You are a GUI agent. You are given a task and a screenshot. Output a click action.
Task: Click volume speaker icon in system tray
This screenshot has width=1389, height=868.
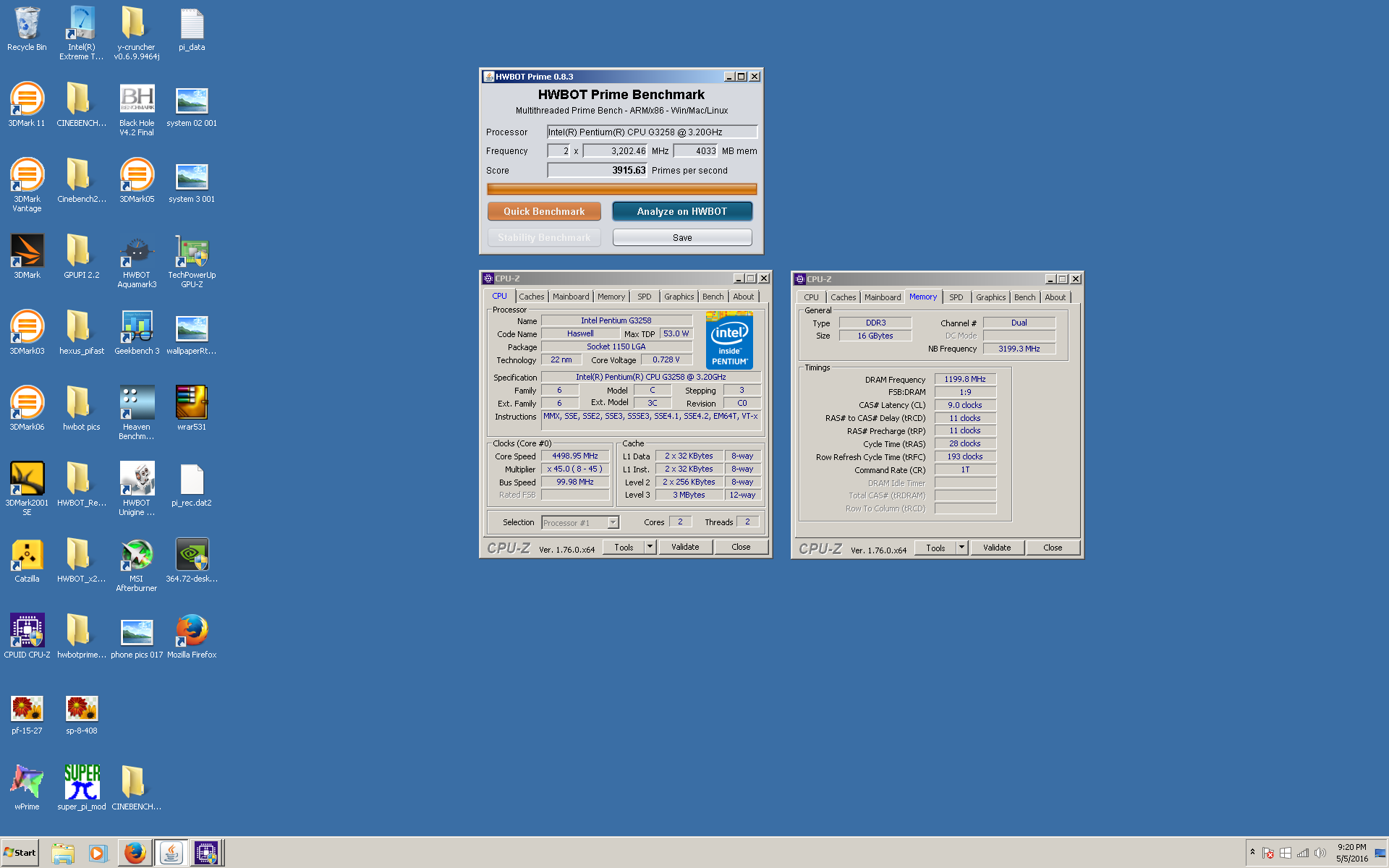point(1320,853)
